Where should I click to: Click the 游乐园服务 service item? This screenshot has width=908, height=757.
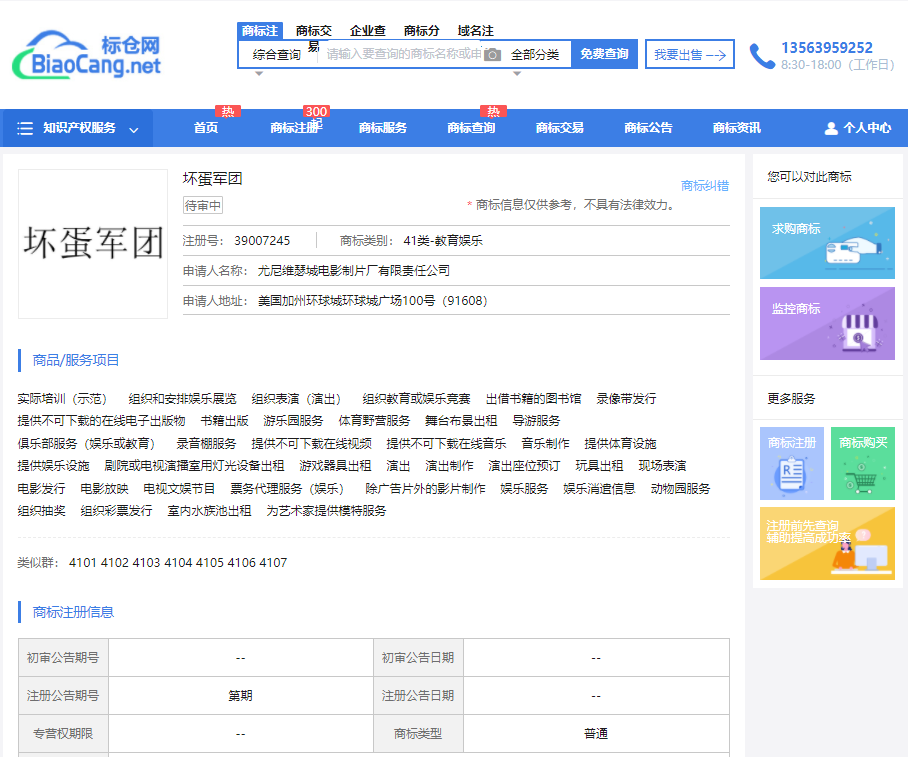(293, 421)
